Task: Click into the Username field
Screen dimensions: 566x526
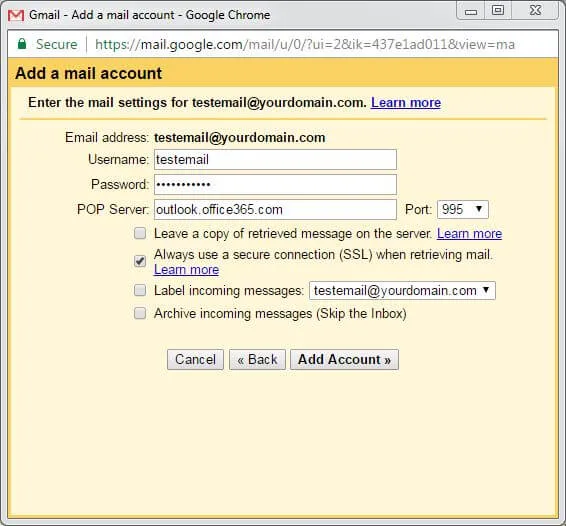Action: pos(275,160)
